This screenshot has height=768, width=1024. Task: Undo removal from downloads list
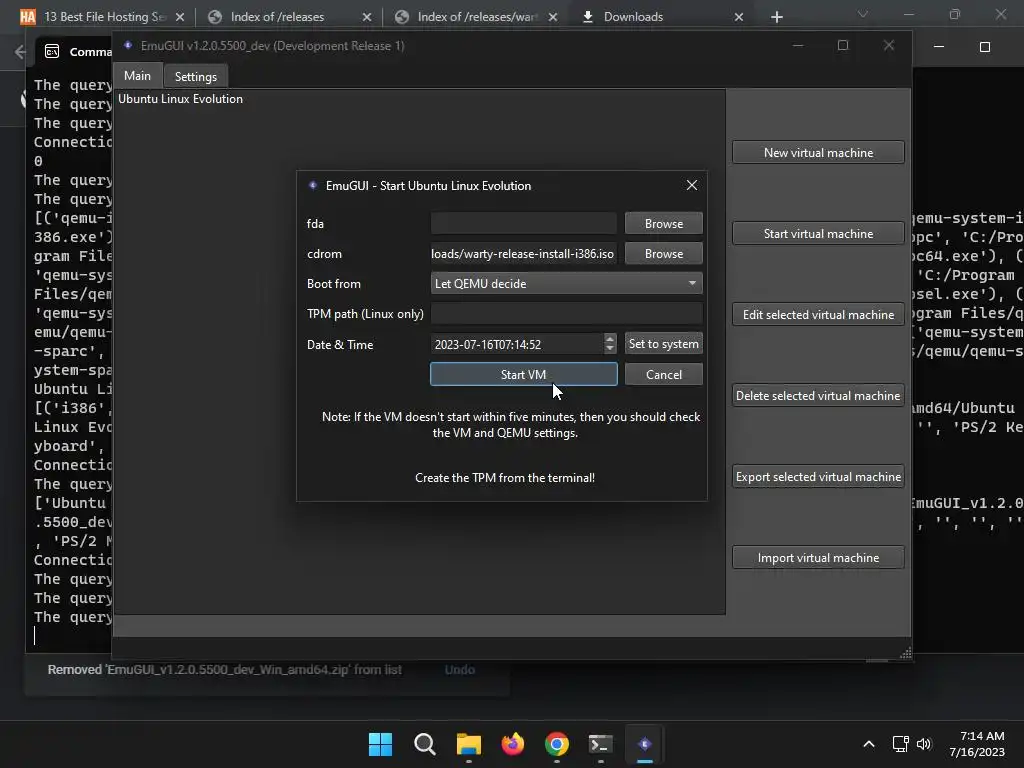pyautogui.click(x=460, y=669)
